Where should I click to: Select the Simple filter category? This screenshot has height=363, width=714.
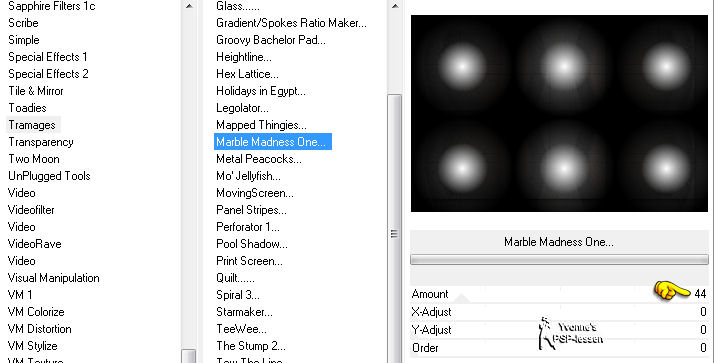pos(24,40)
